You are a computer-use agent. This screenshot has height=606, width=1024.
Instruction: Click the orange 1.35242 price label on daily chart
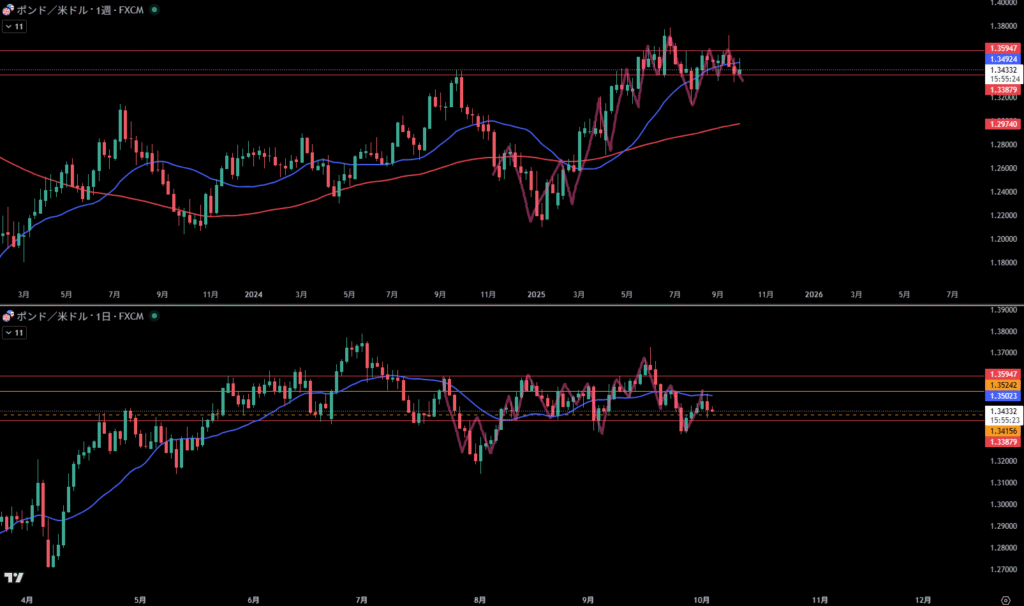[1003, 385]
